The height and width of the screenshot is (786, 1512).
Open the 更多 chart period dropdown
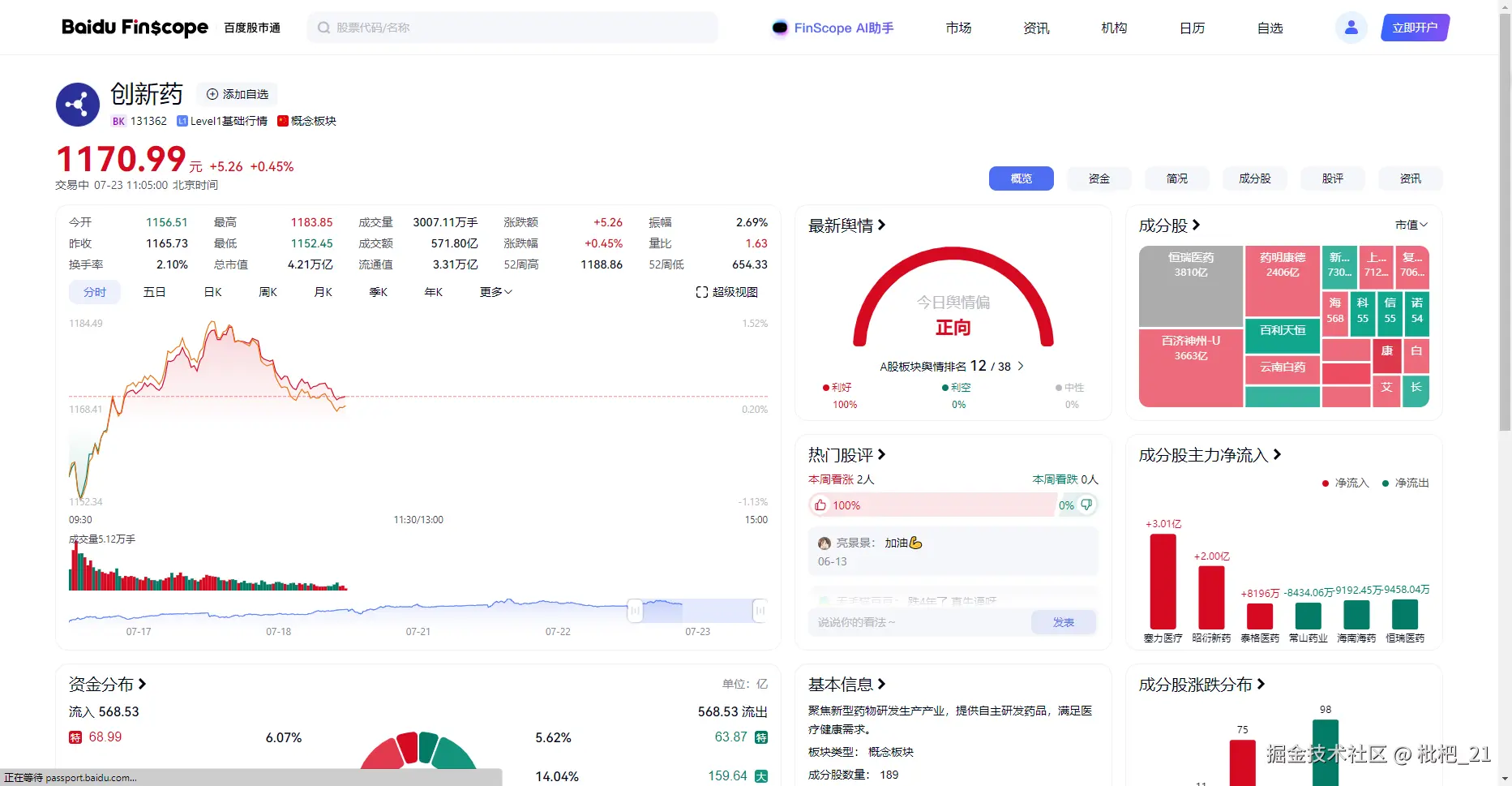[495, 291]
